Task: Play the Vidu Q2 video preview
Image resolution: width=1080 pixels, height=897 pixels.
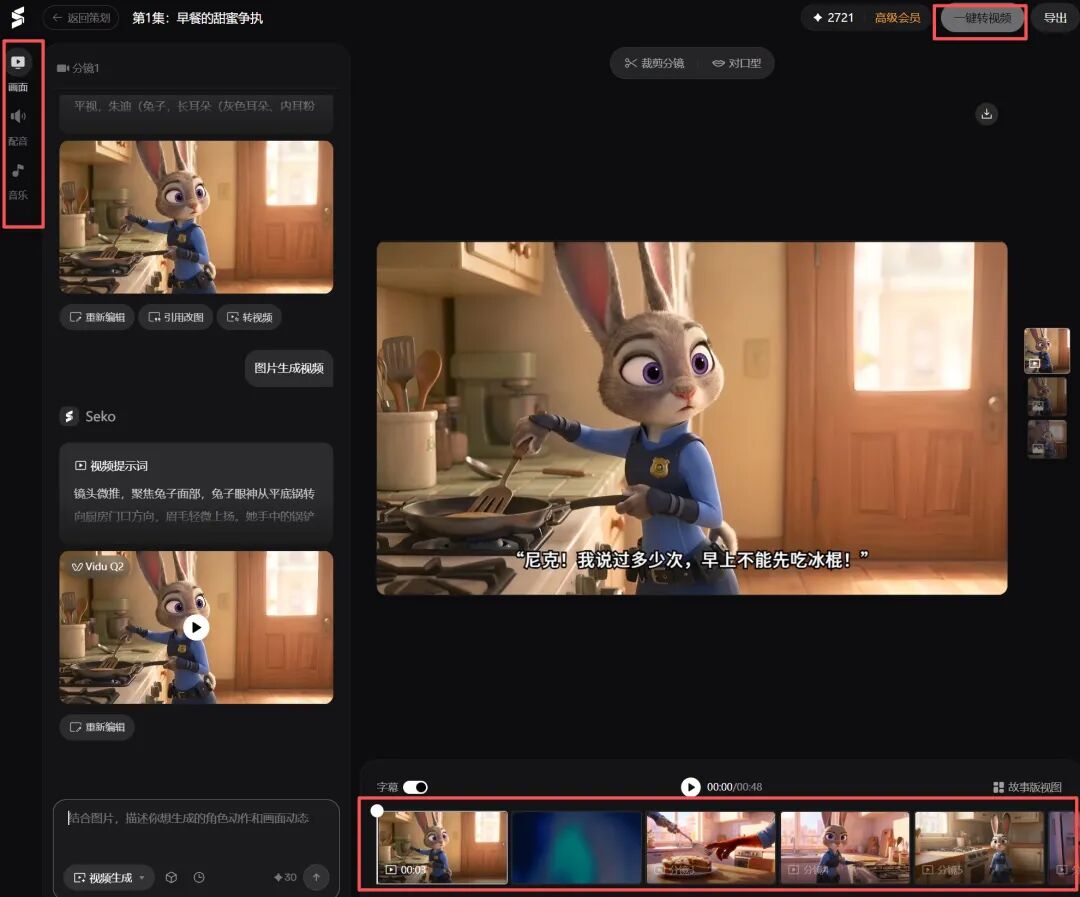Action: (x=197, y=627)
